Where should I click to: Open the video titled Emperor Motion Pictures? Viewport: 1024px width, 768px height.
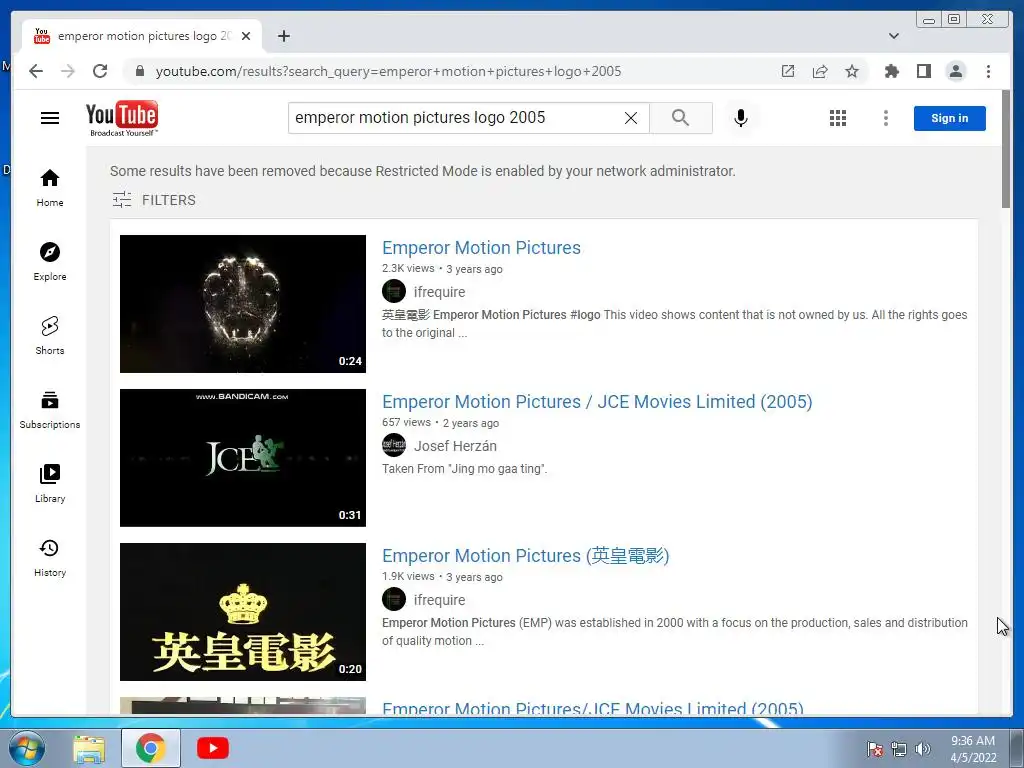coord(481,248)
